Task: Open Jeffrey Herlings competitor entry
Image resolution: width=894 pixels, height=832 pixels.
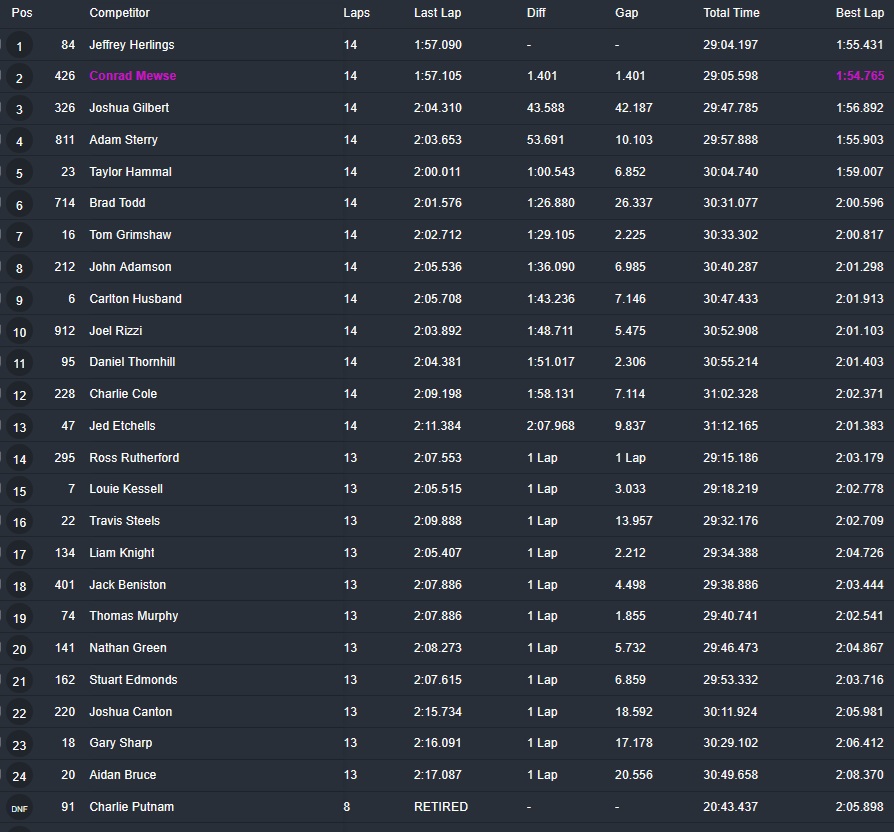Action: 131,45
